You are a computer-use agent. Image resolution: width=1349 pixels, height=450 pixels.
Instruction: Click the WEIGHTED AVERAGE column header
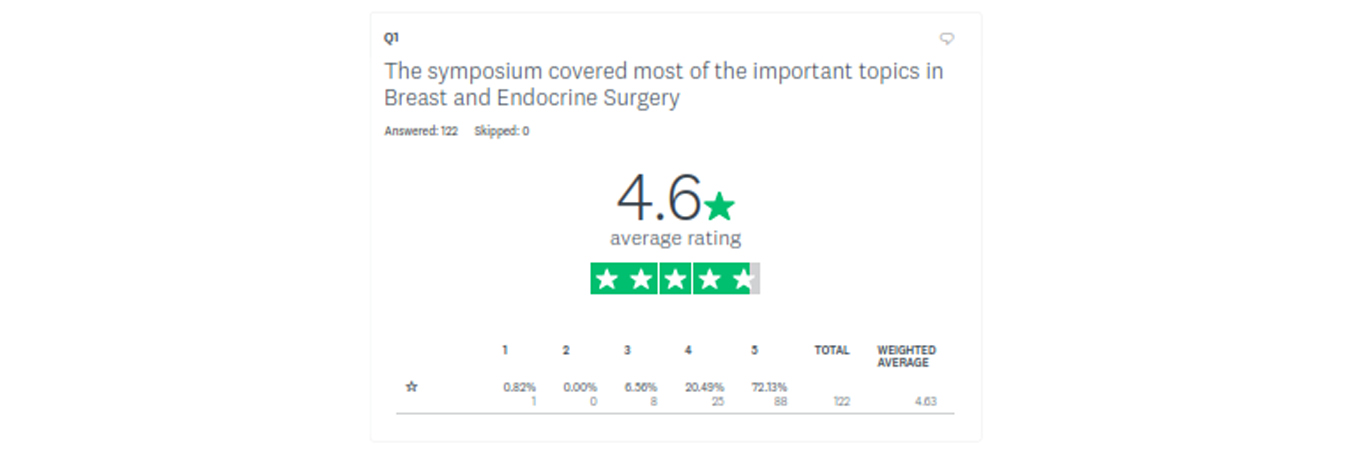pos(906,356)
